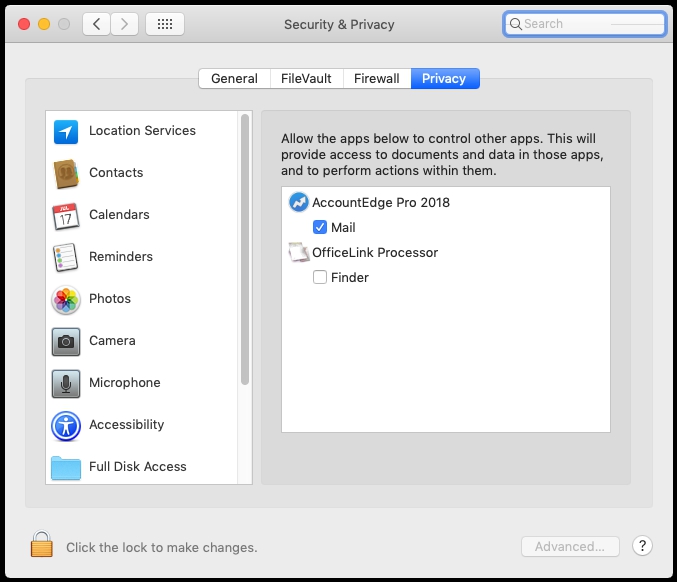The image size is (677, 582).
Task: Click the padlock to unlock changes
Action: tap(41, 545)
